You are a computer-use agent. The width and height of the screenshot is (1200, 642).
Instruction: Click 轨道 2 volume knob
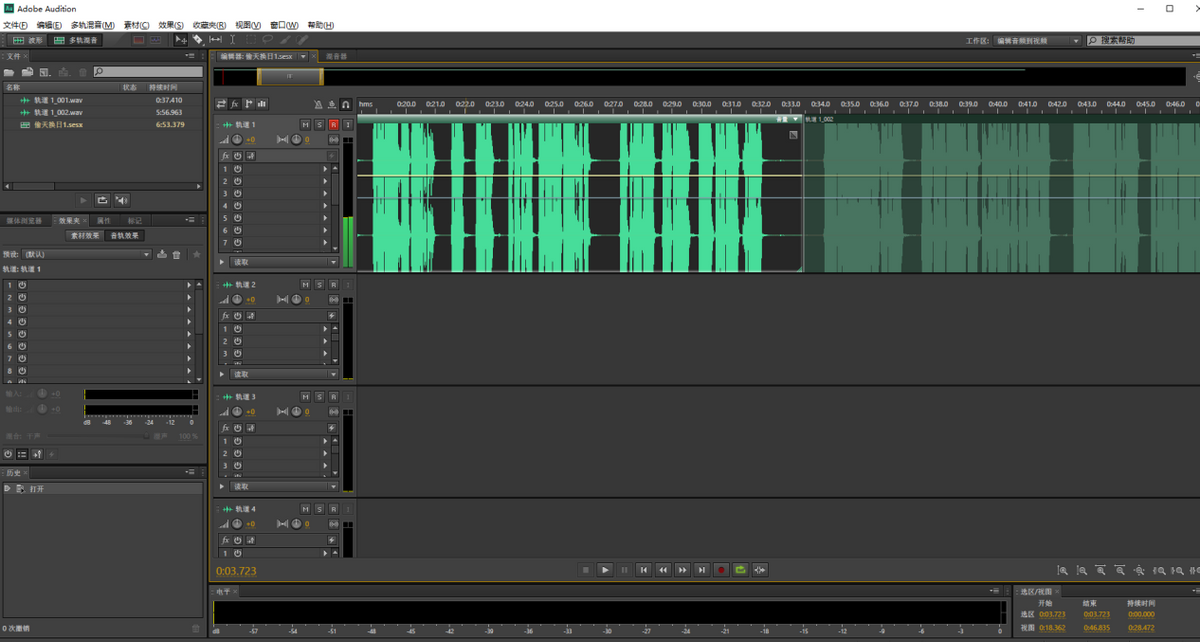[238, 299]
